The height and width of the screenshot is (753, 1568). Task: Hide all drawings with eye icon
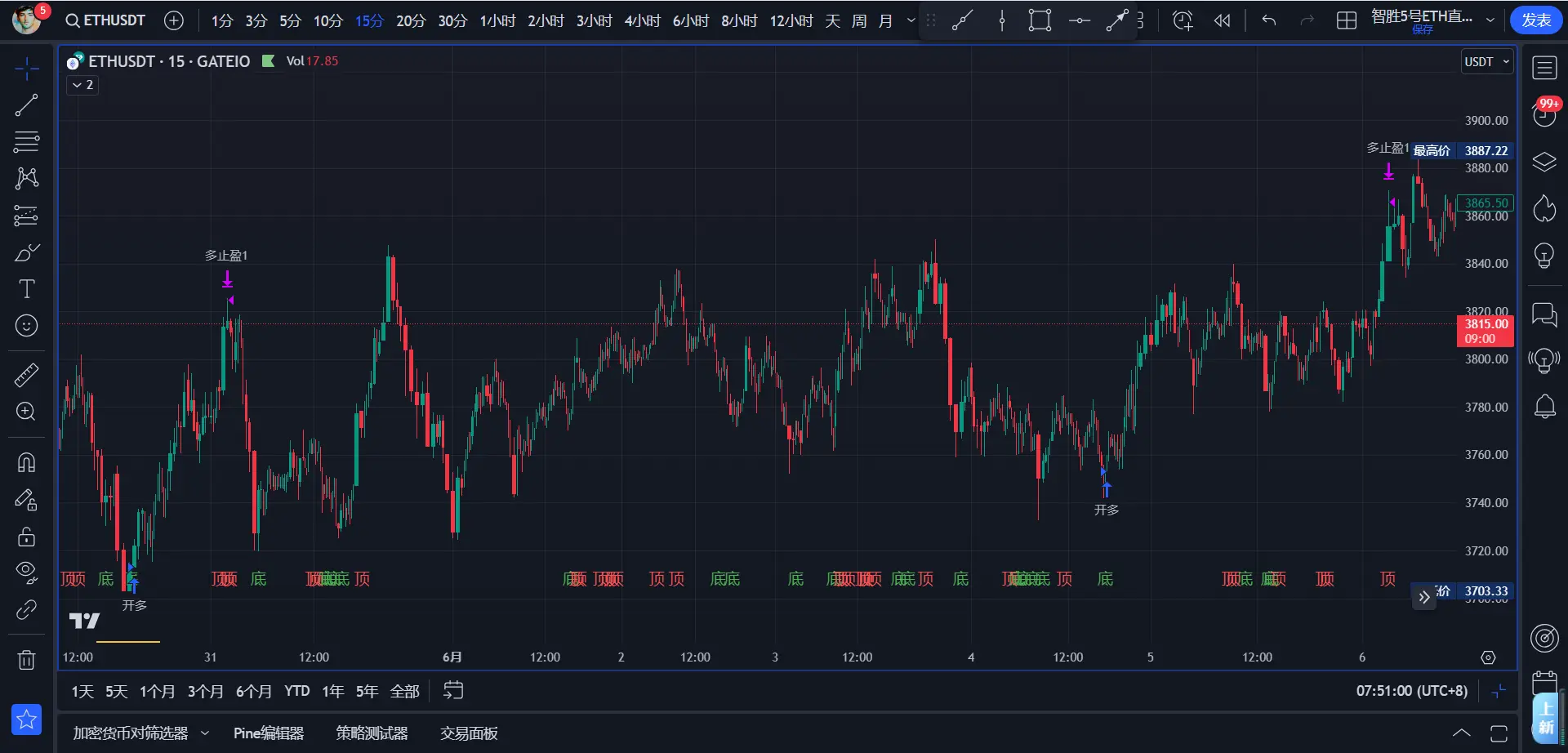tap(27, 573)
